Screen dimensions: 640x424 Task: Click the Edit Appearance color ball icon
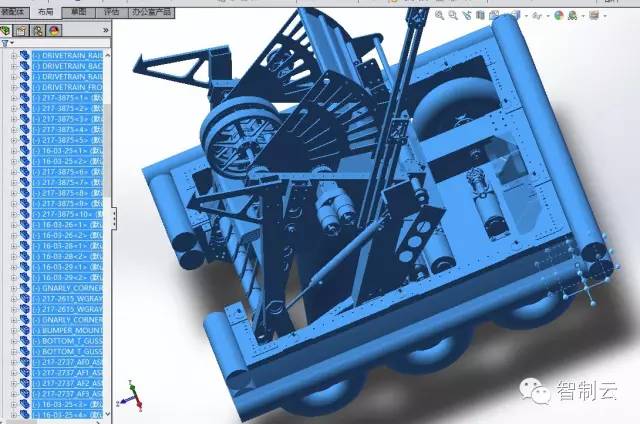(x=559, y=16)
